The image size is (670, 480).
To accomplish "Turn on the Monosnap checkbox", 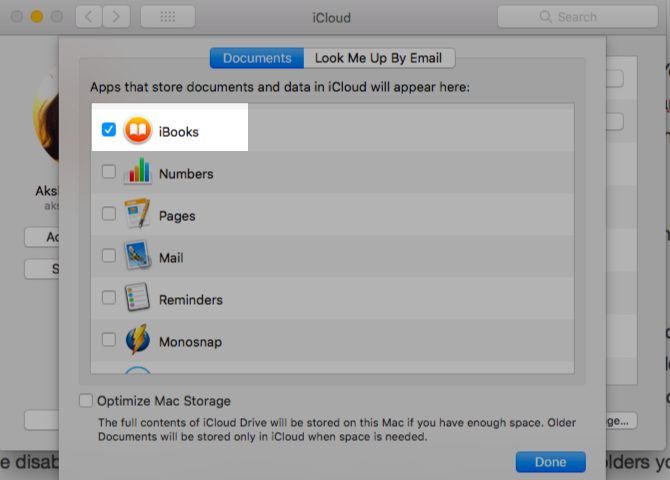I will pos(109,340).
